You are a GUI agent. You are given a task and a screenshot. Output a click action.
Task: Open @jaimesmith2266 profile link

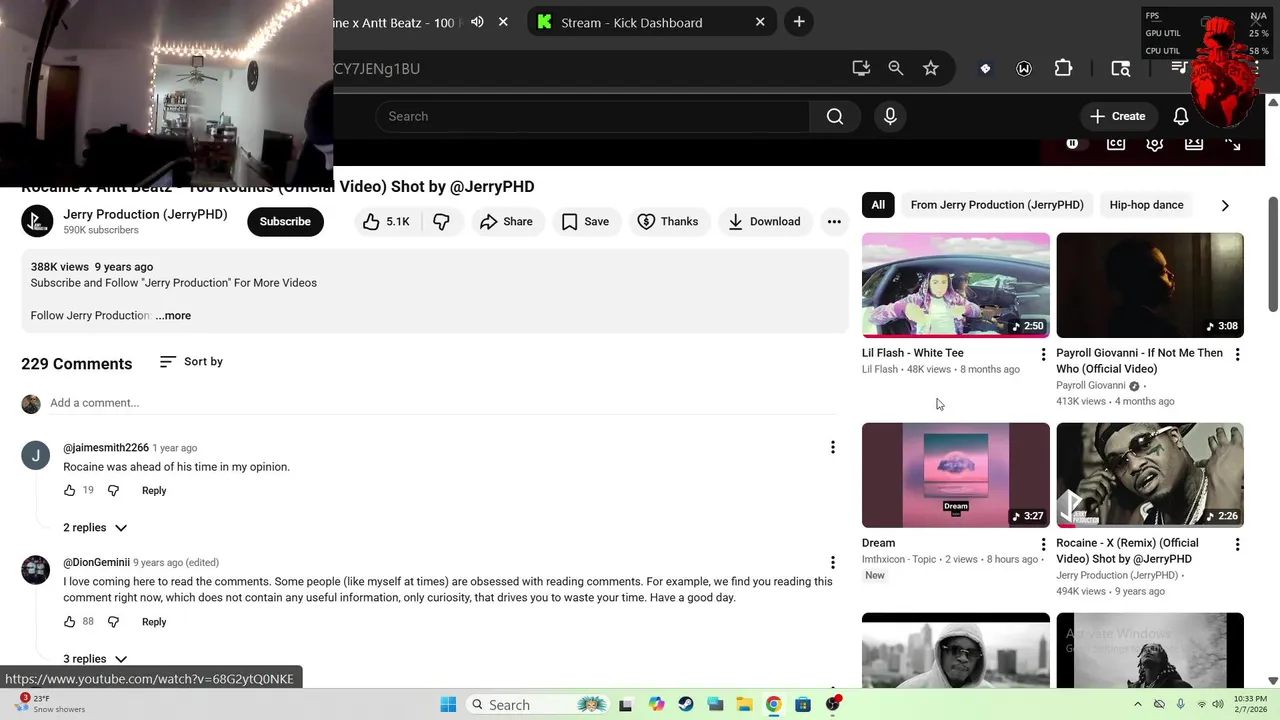(106, 448)
